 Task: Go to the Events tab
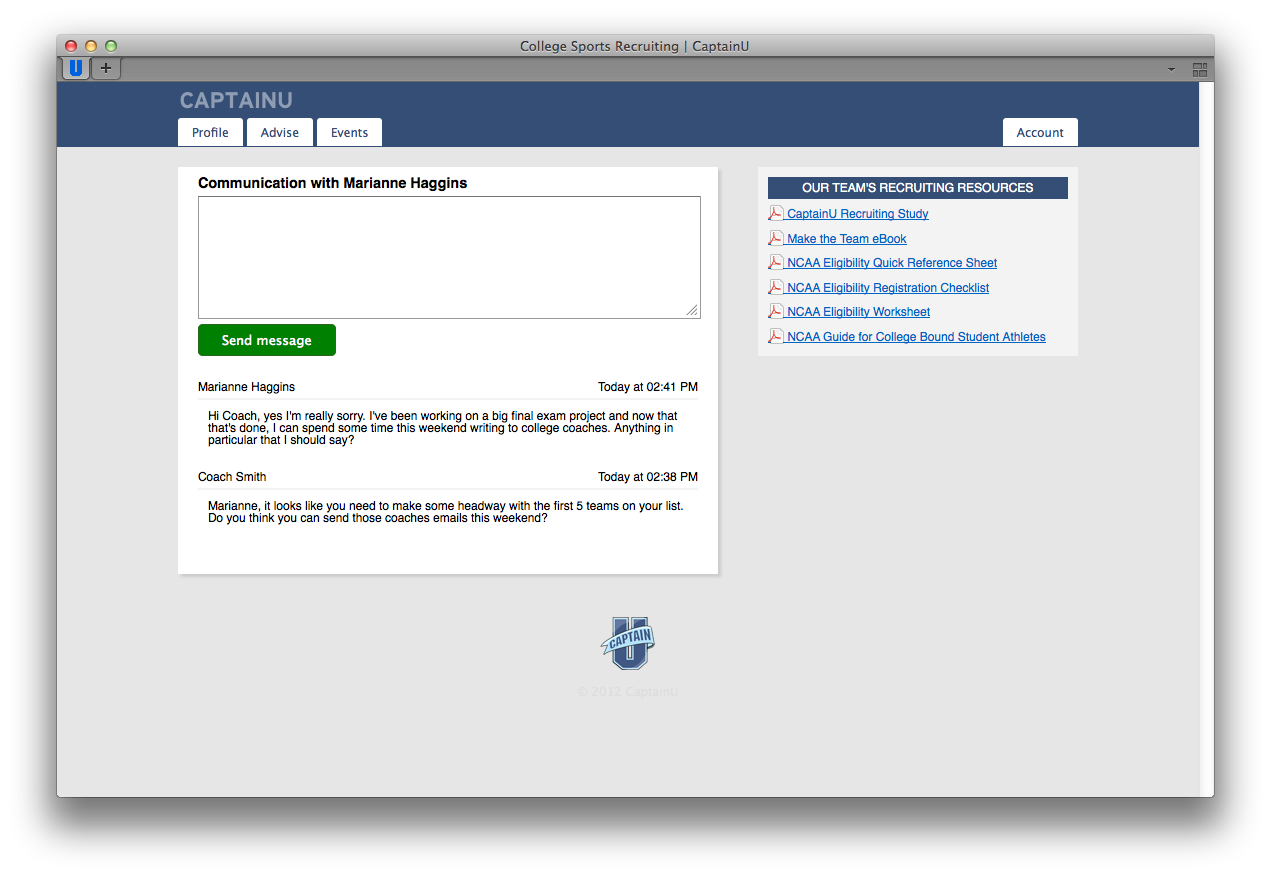[x=349, y=132]
